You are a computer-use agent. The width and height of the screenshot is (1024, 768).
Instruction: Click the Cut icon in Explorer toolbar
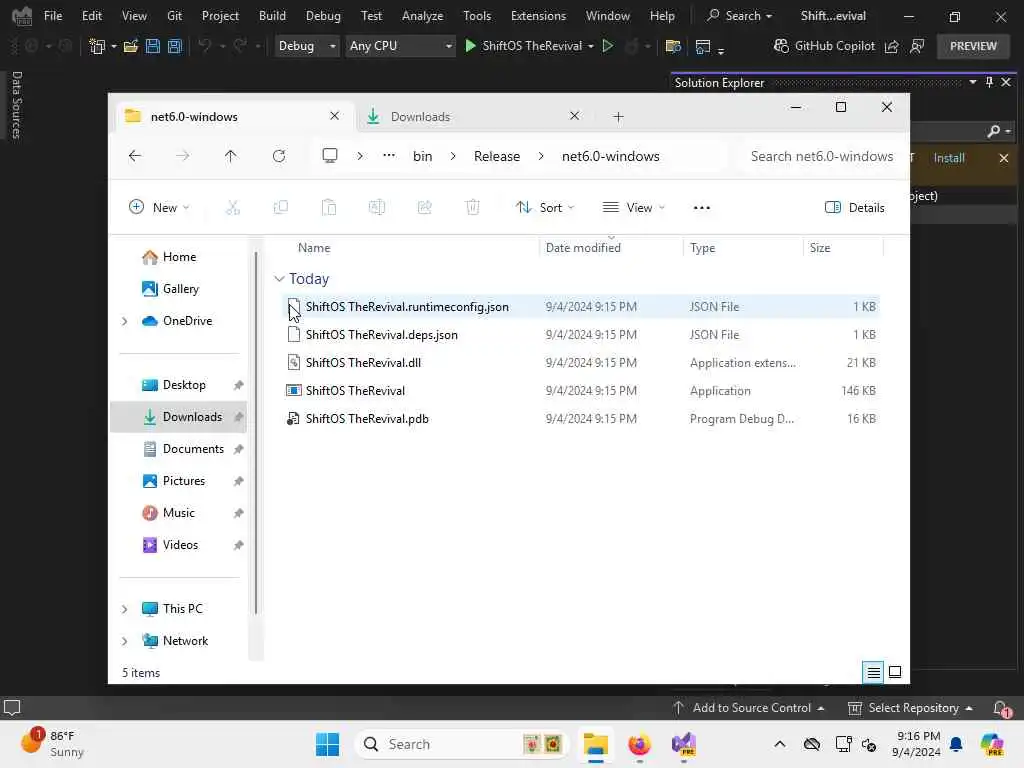point(233,208)
